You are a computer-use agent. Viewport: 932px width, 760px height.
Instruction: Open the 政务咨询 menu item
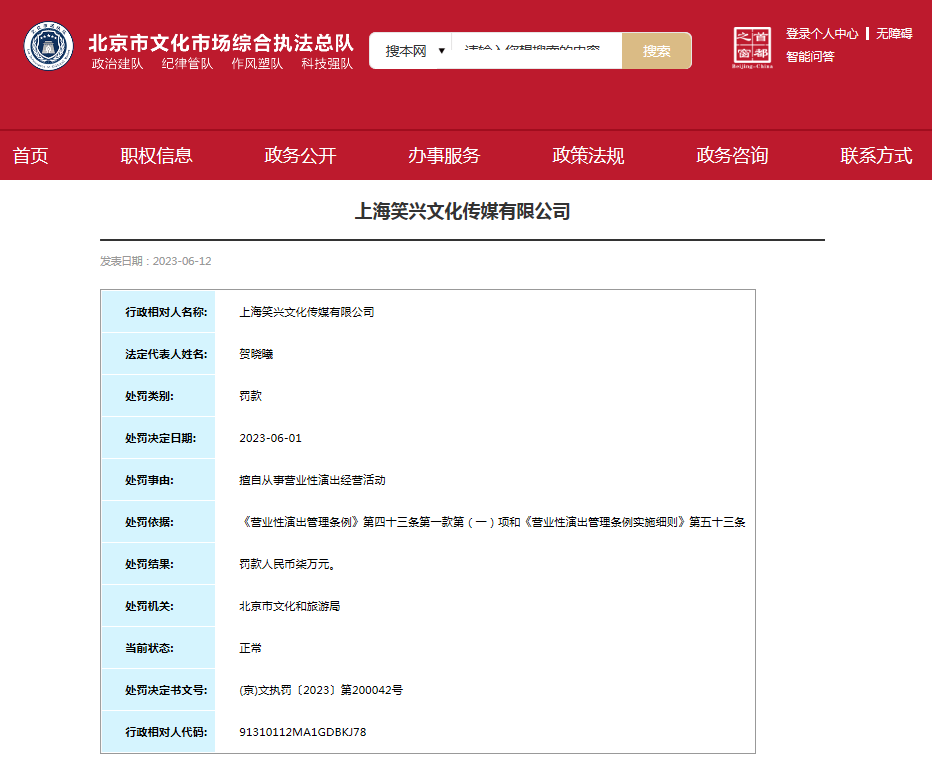pyautogui.click(x=732, y=156)
